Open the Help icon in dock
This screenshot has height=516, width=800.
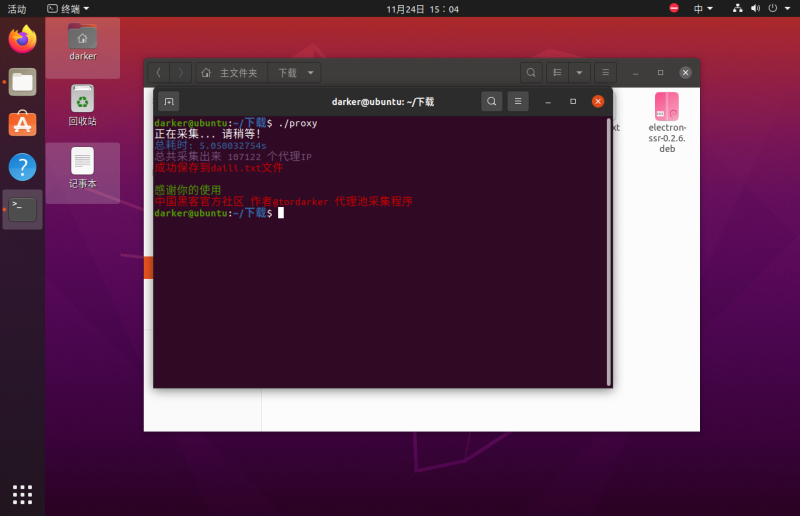click(22, 167)
